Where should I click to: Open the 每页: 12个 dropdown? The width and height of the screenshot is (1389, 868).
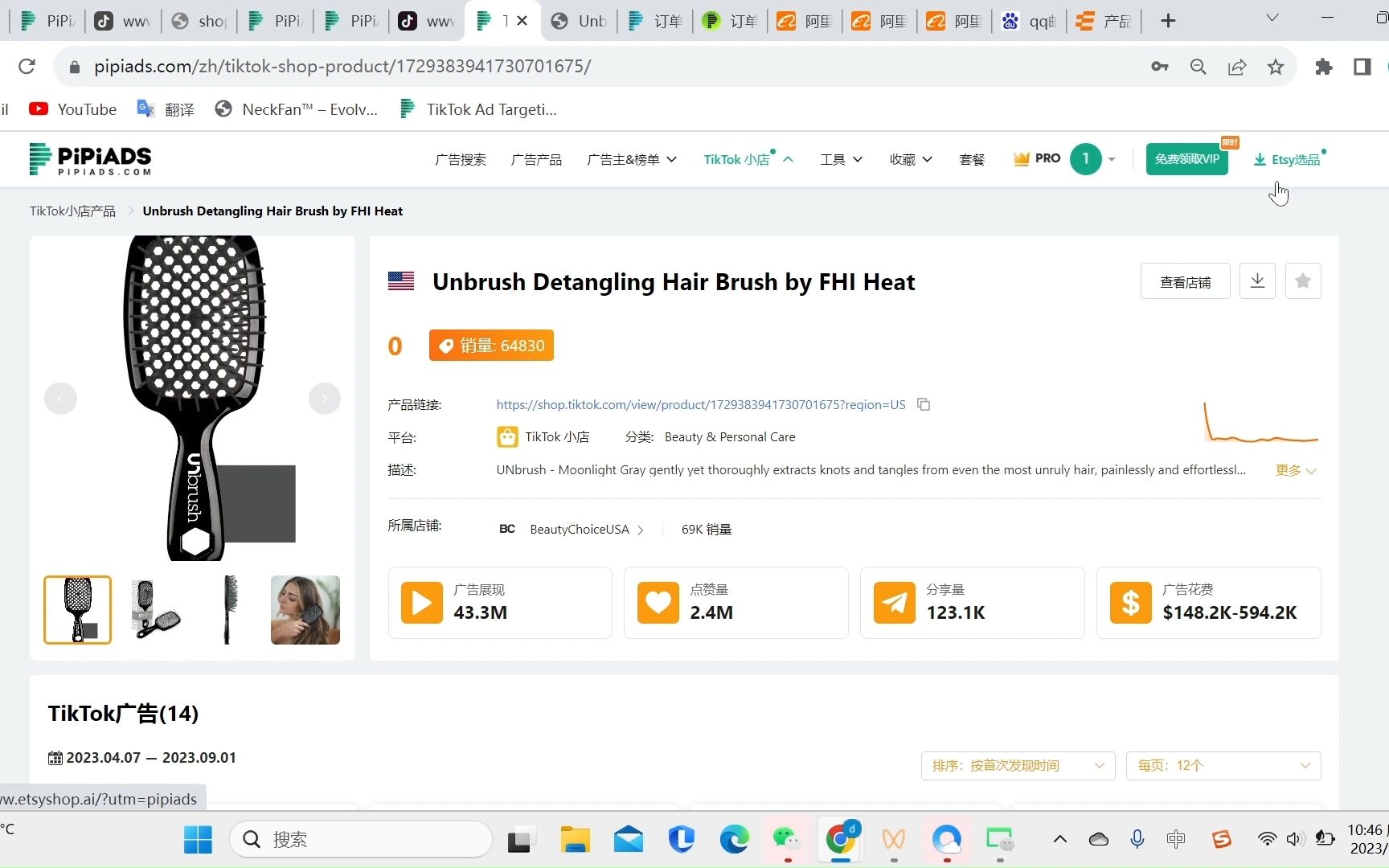pos(1223,766)
